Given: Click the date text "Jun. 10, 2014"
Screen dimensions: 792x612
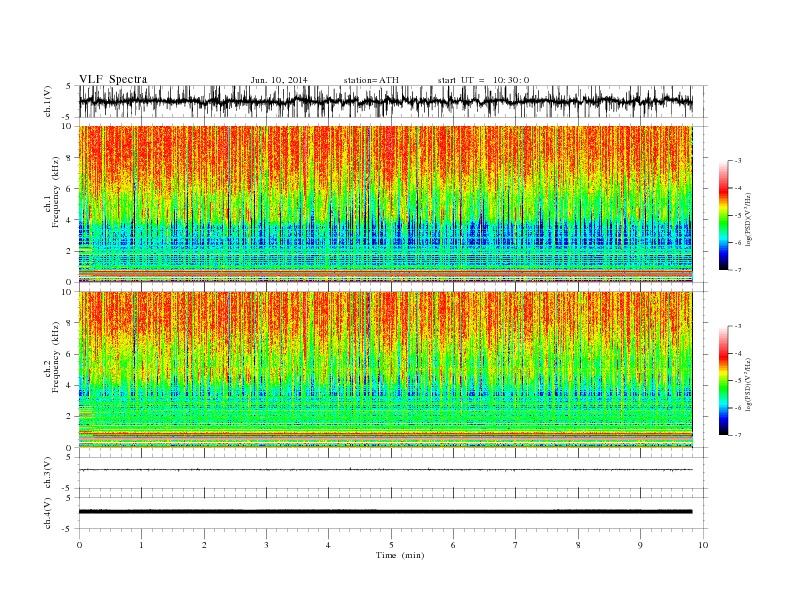Looking at the screenshot, I should [279, 80].
